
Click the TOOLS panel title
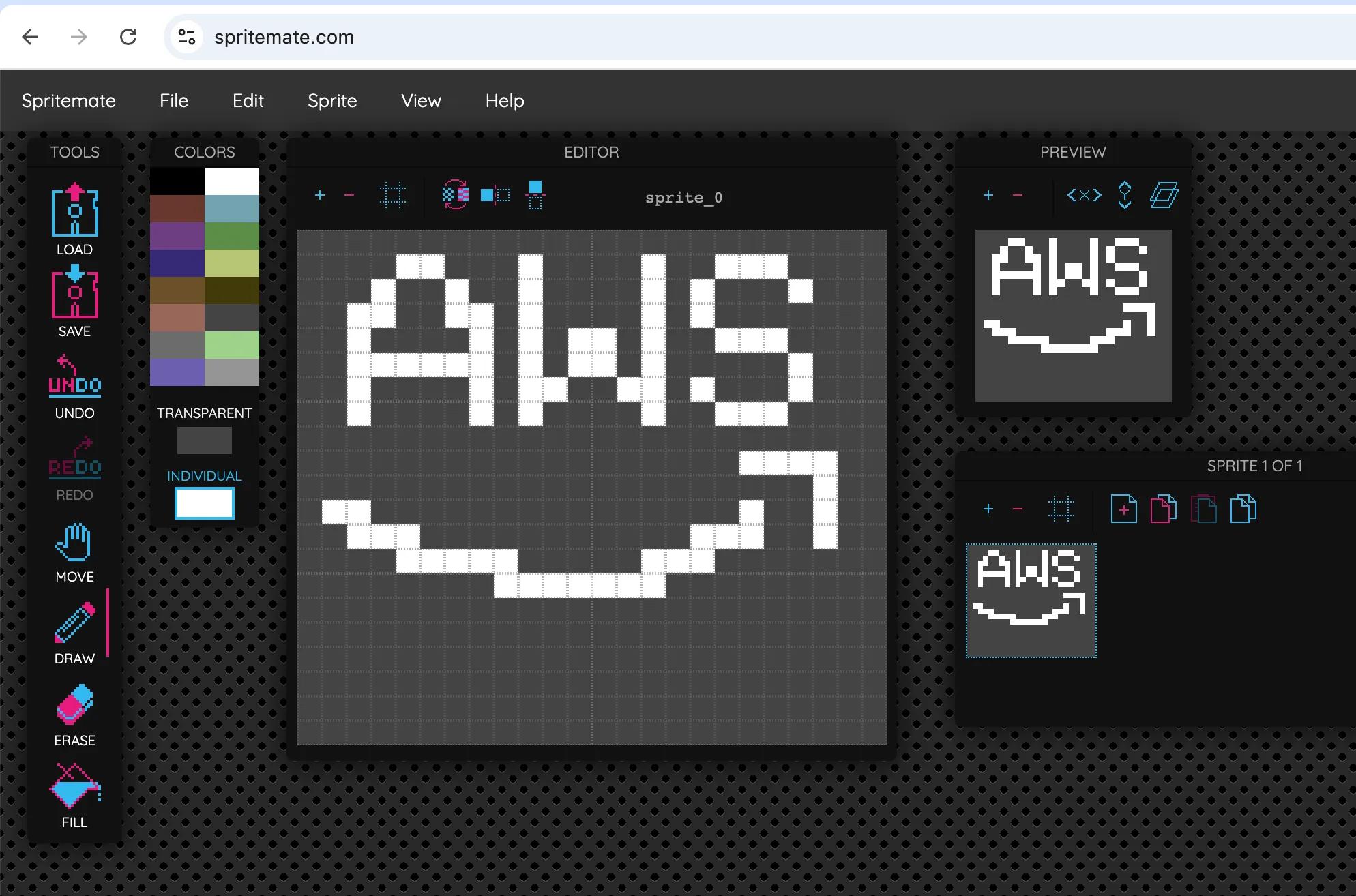tap(75, 152)
